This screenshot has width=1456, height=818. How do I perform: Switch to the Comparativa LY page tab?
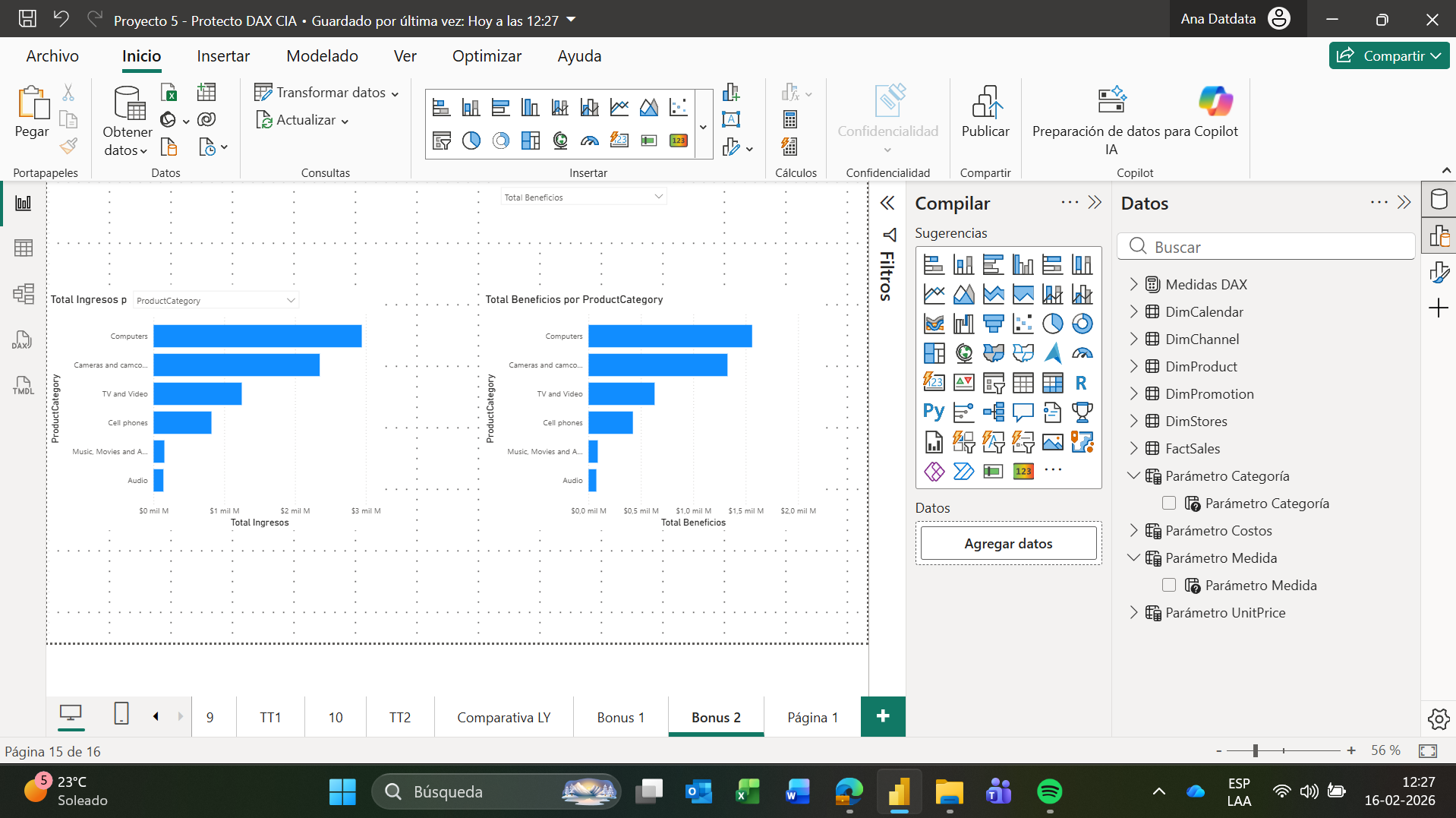click(503, 718)
